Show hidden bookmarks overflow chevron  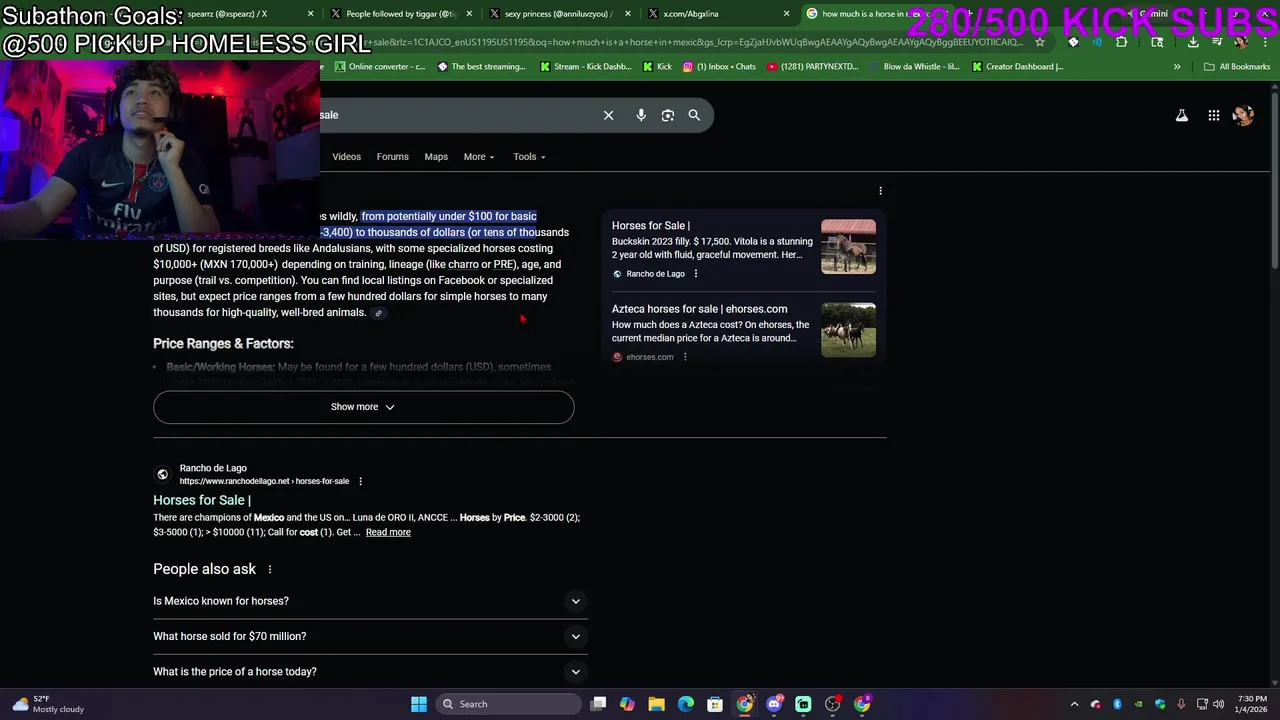pos(1177,67)
